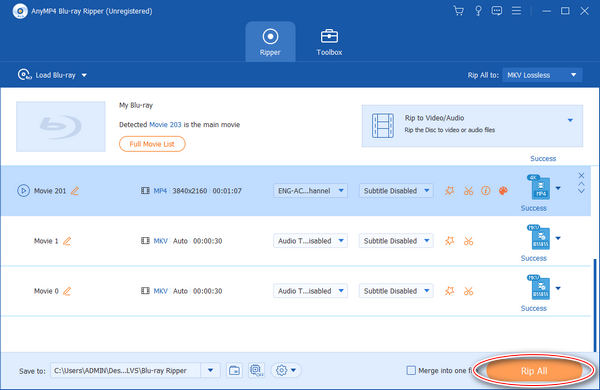Expand the Movie 0 output format arrow
600x390 pixels.
coord(558,288)
